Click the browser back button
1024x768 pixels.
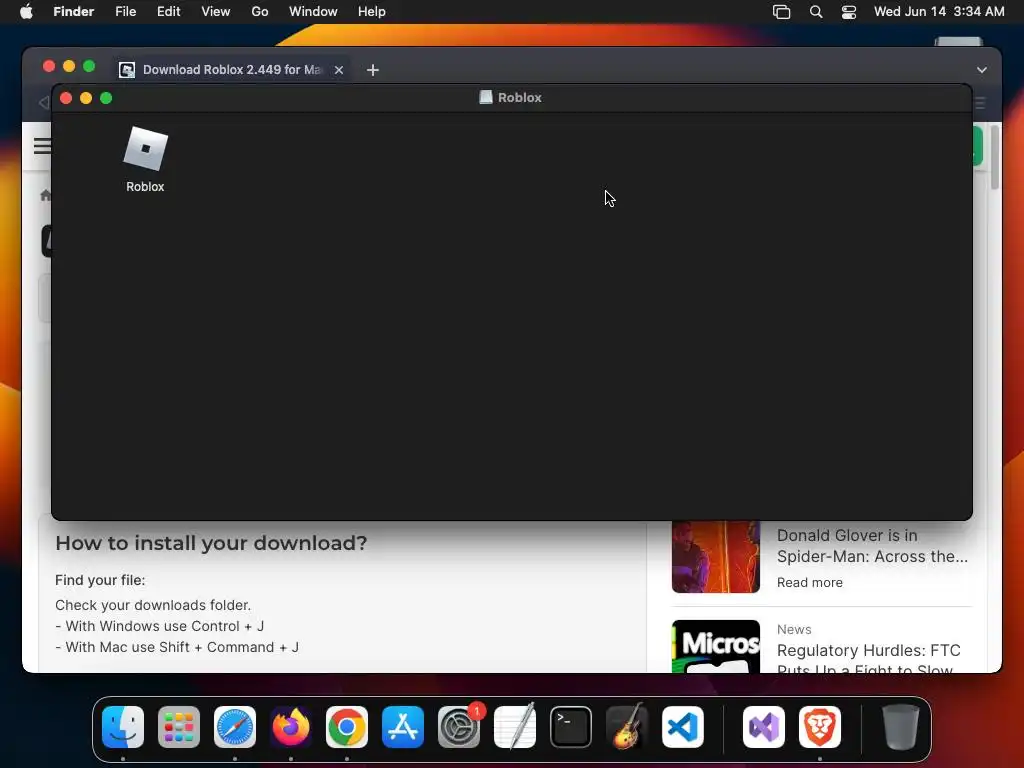[43, 103]
